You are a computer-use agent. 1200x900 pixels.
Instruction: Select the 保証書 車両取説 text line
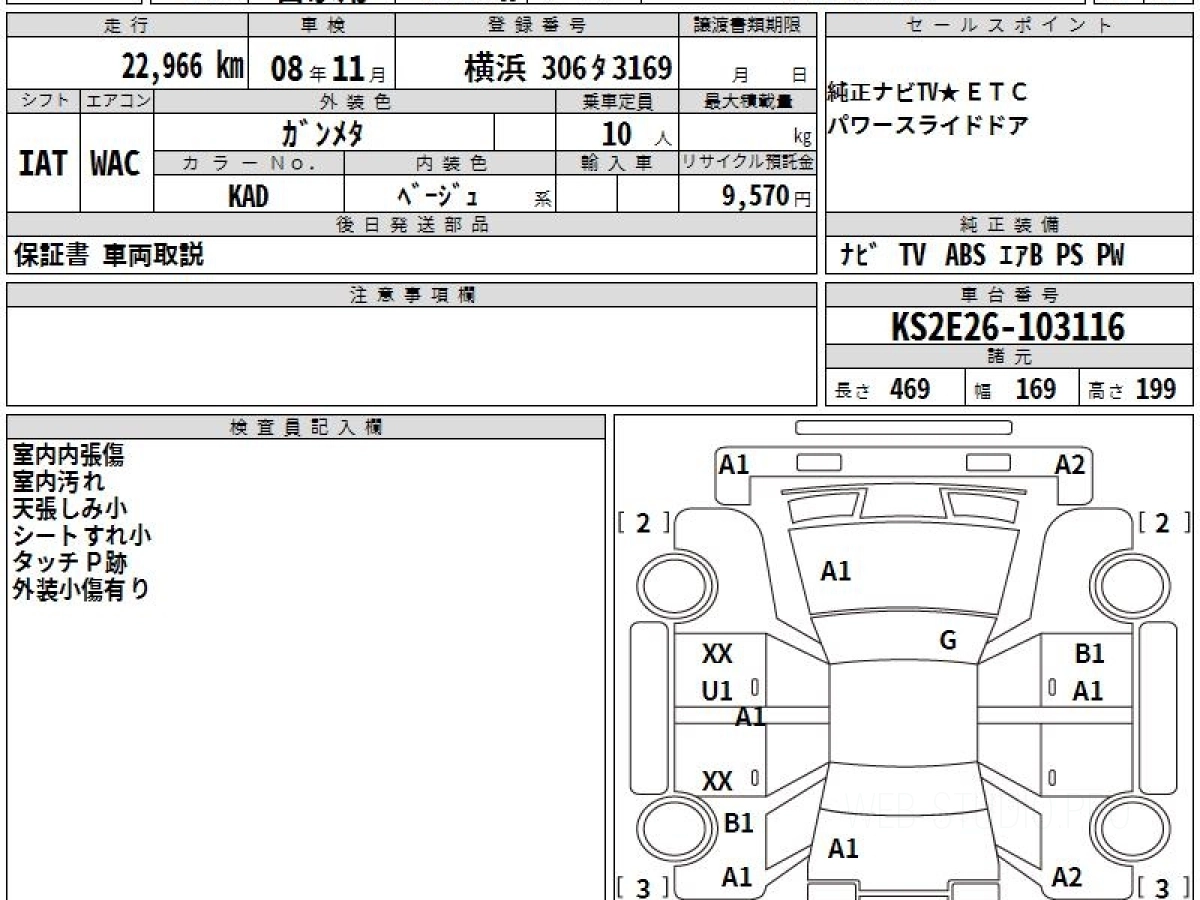108,256
